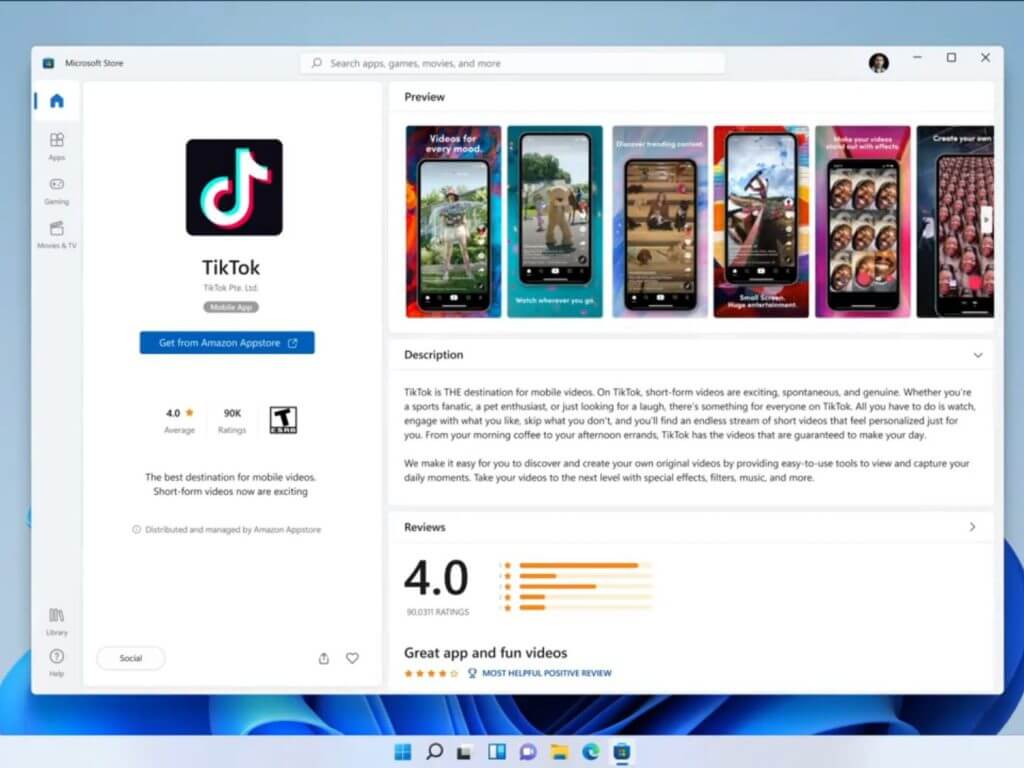The height and width of the screenshot is (768, 1024).
Task: Focus the Search apps, games, movies field
Action: [513, 63]
